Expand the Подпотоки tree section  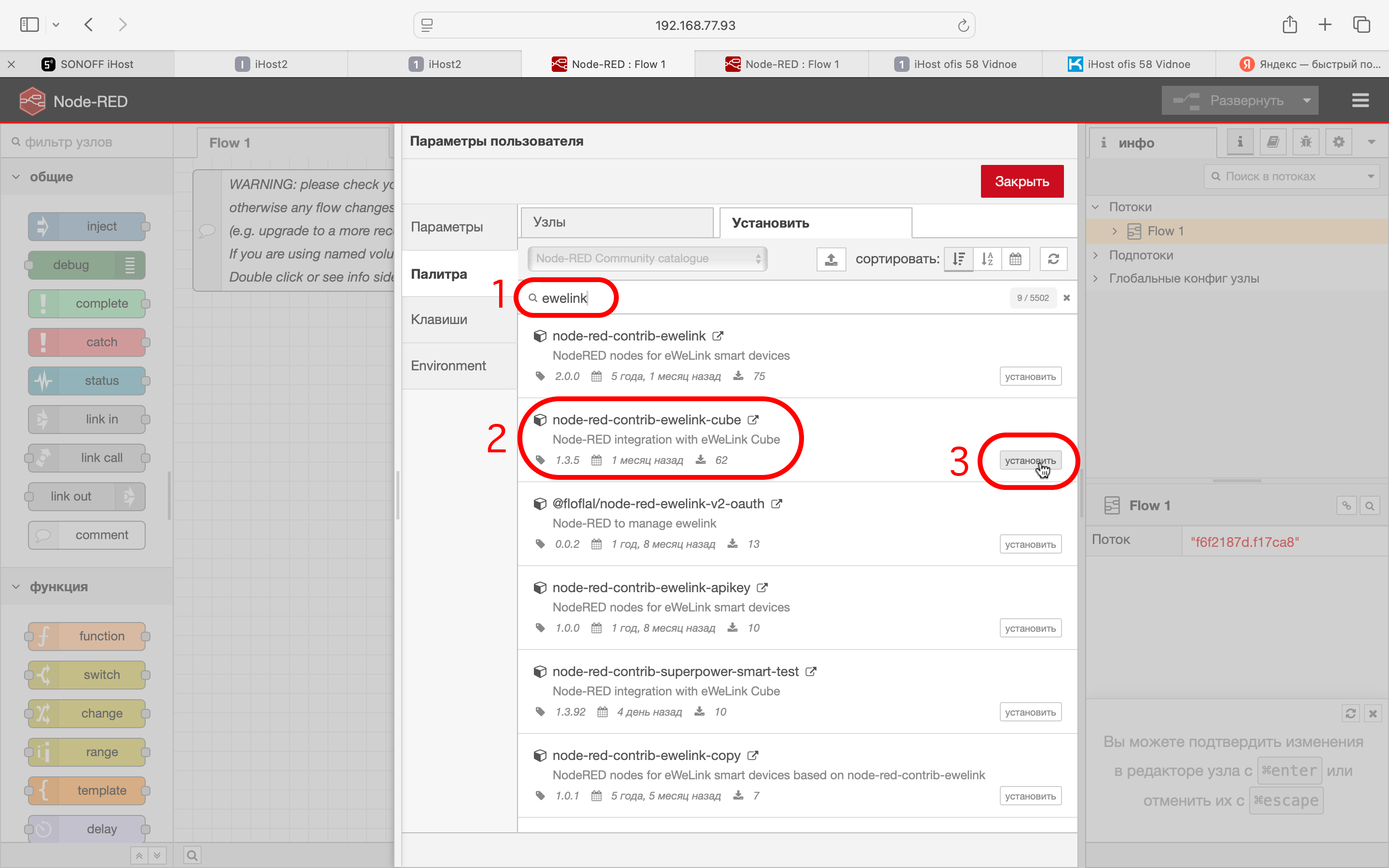(x=1095, y=255)
